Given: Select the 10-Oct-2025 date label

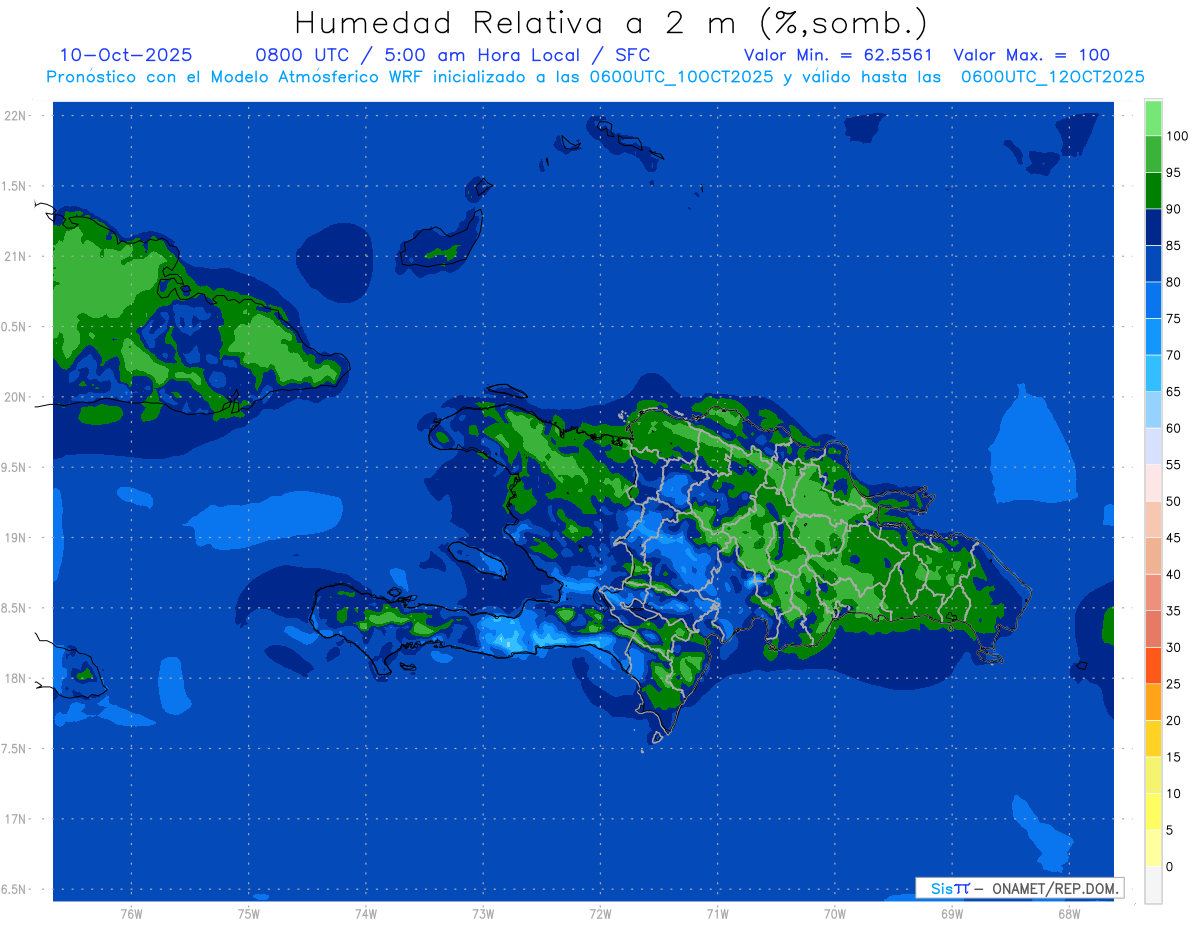Looking at the screenshot, I should [x=126, y=55].
